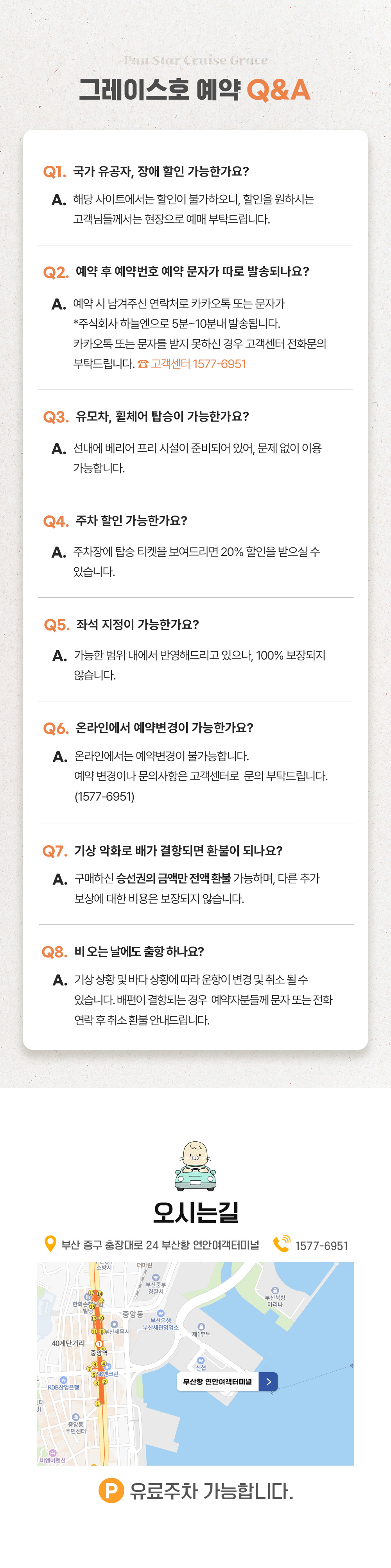Click the phone number beside the orange phone icon
391x1568 pixels.
click(x=321, y=1245)
